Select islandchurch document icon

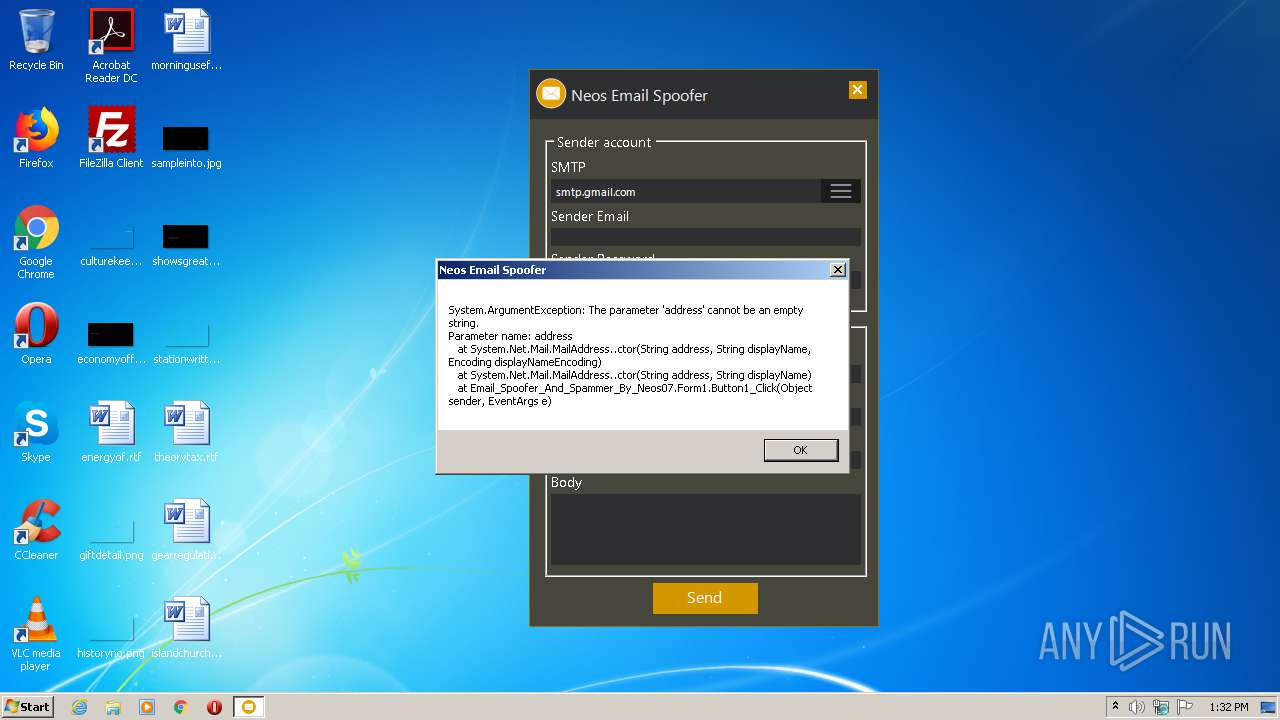[186, 628]
